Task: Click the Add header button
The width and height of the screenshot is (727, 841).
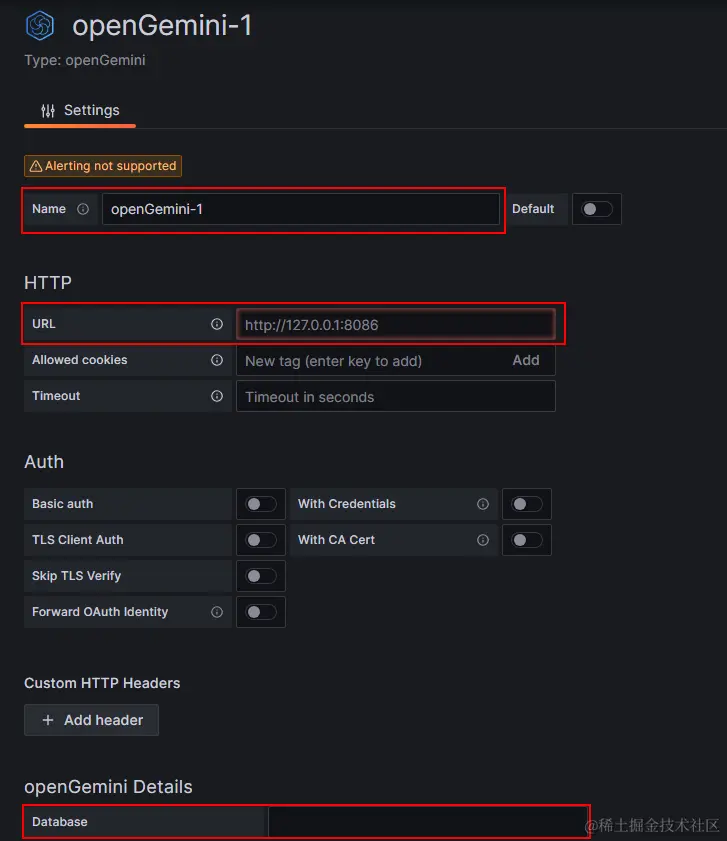Action: coord(91,720)
